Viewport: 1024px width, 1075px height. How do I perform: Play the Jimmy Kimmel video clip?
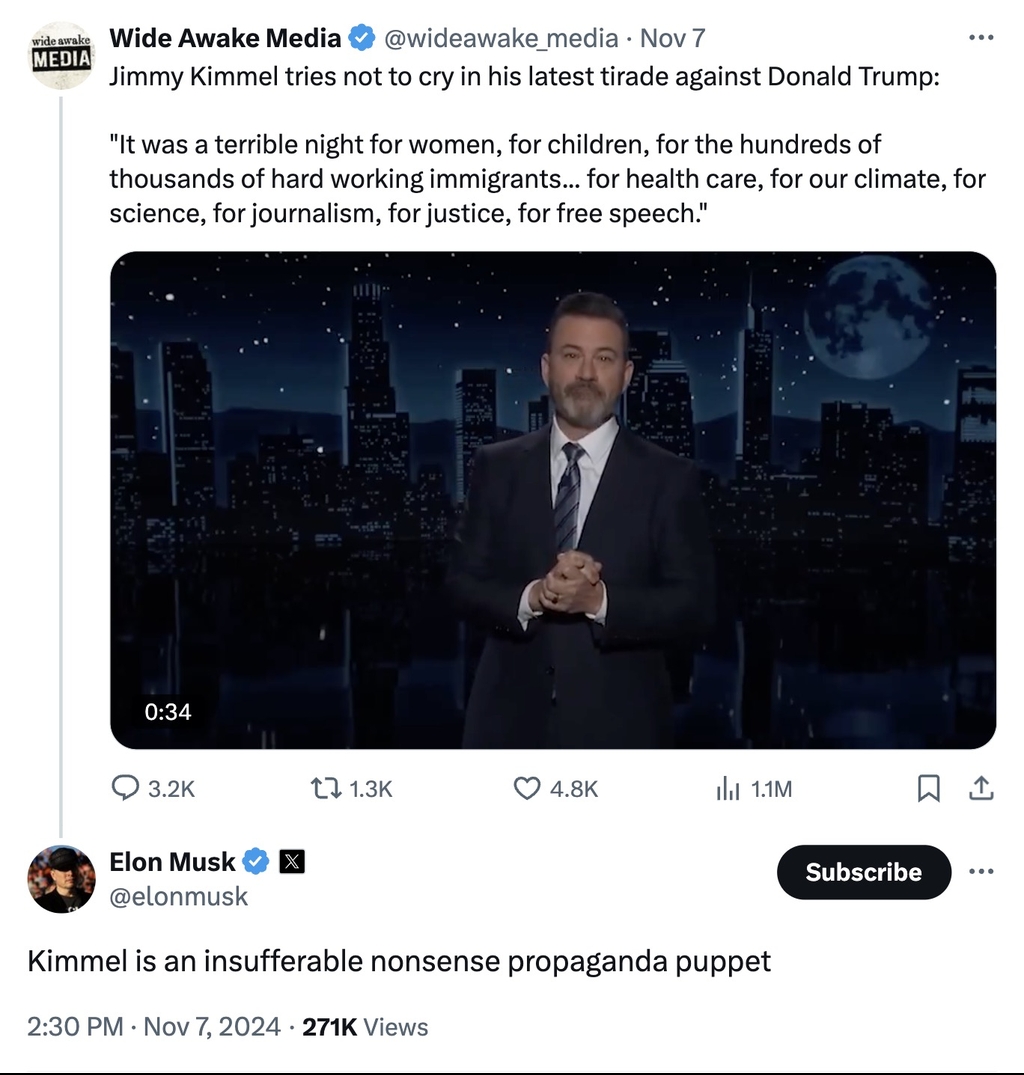tap(553, 499)
